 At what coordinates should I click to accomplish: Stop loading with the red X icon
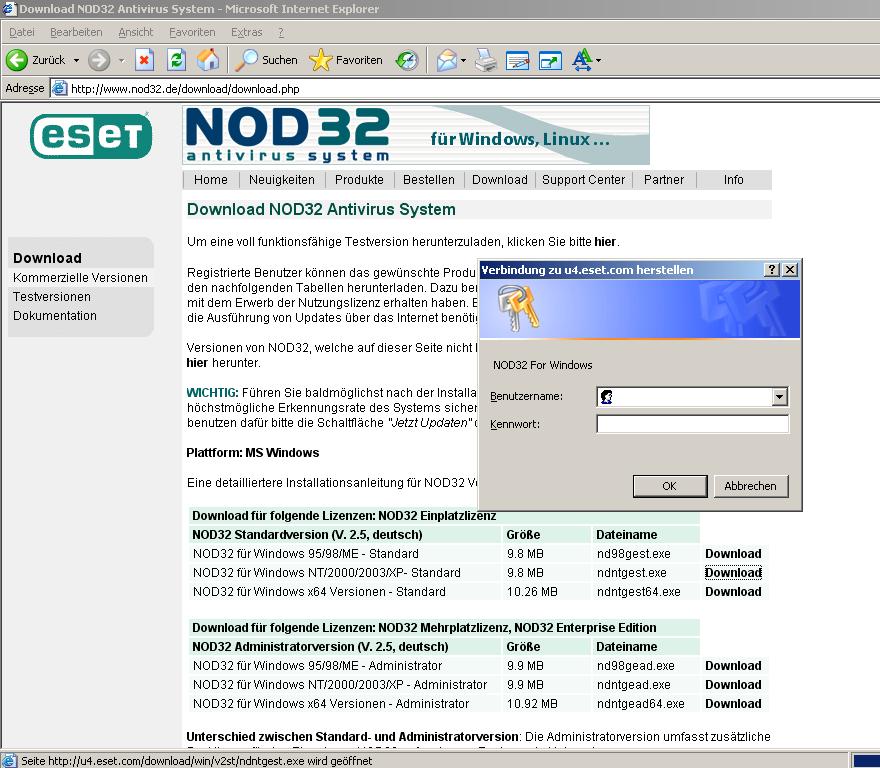144,60
